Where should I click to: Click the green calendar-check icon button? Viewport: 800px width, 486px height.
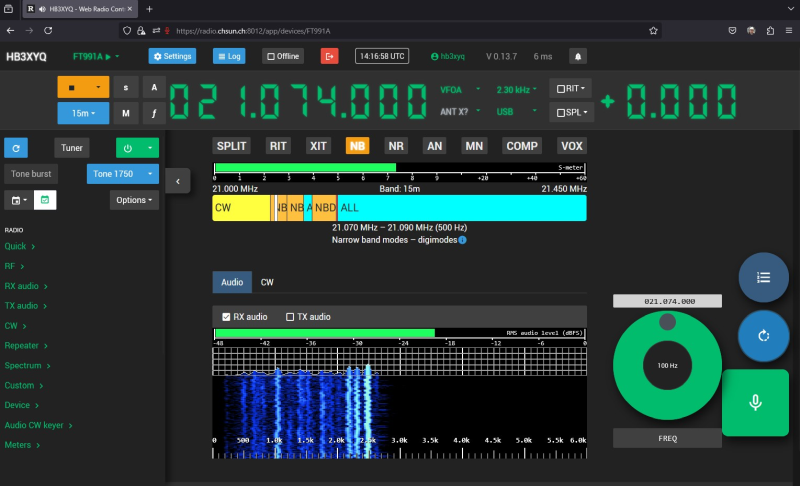(x=44, y=200)
